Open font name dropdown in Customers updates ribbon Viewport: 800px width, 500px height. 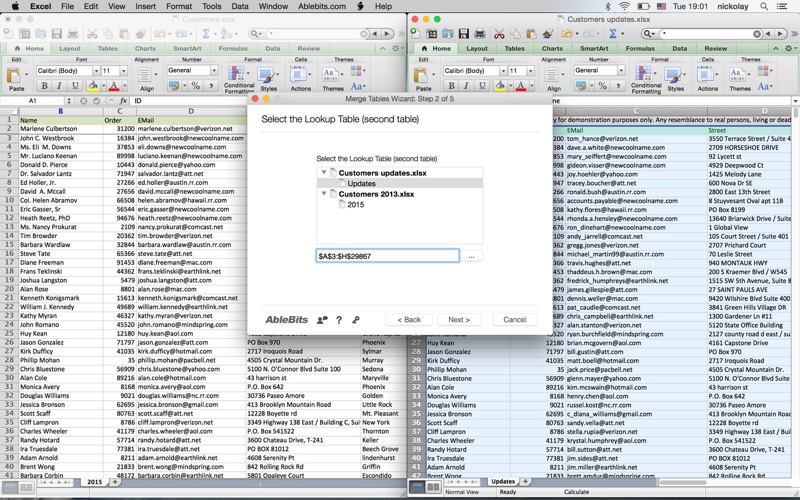pos(503,70)
